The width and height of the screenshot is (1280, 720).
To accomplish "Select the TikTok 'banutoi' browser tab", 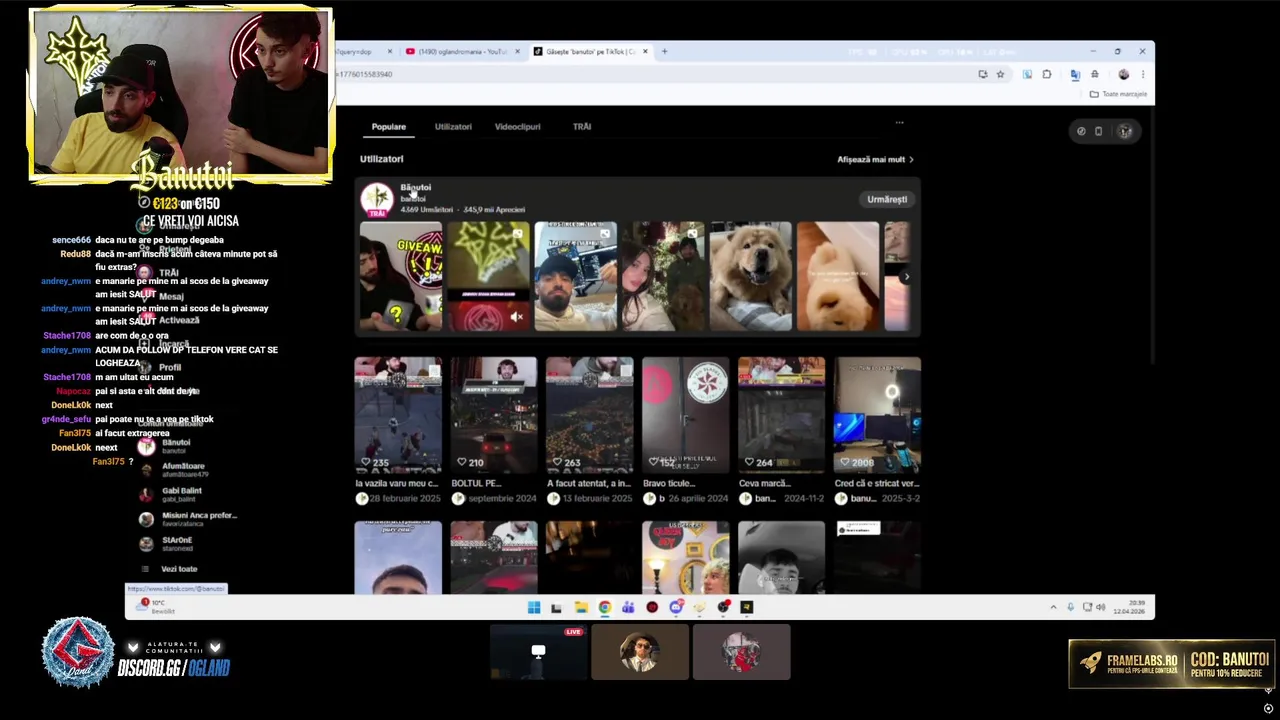I will point(590,52).
